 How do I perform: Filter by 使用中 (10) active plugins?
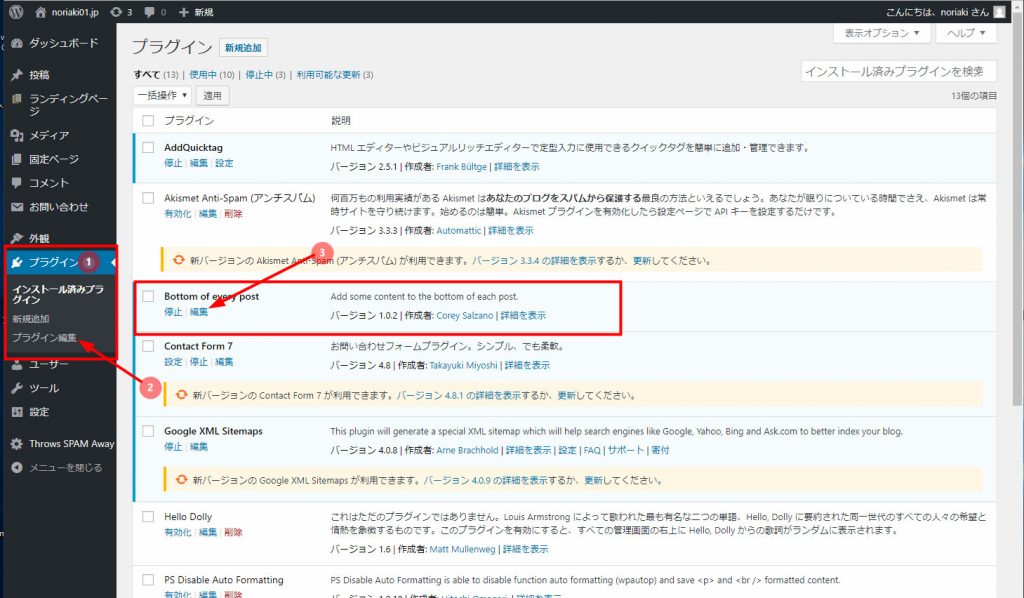click(x=212, y=74)
